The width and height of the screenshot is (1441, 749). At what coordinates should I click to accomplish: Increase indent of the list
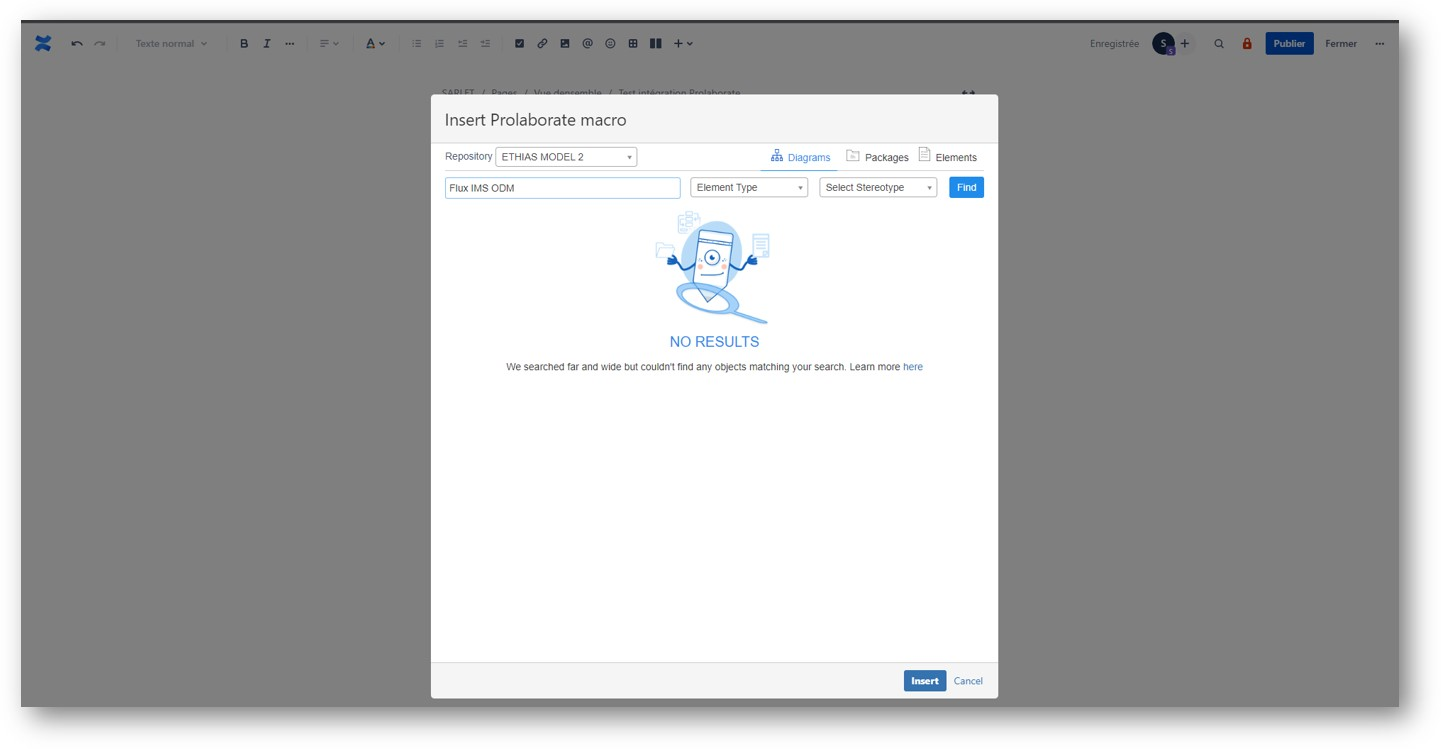[x=486, y=44]
